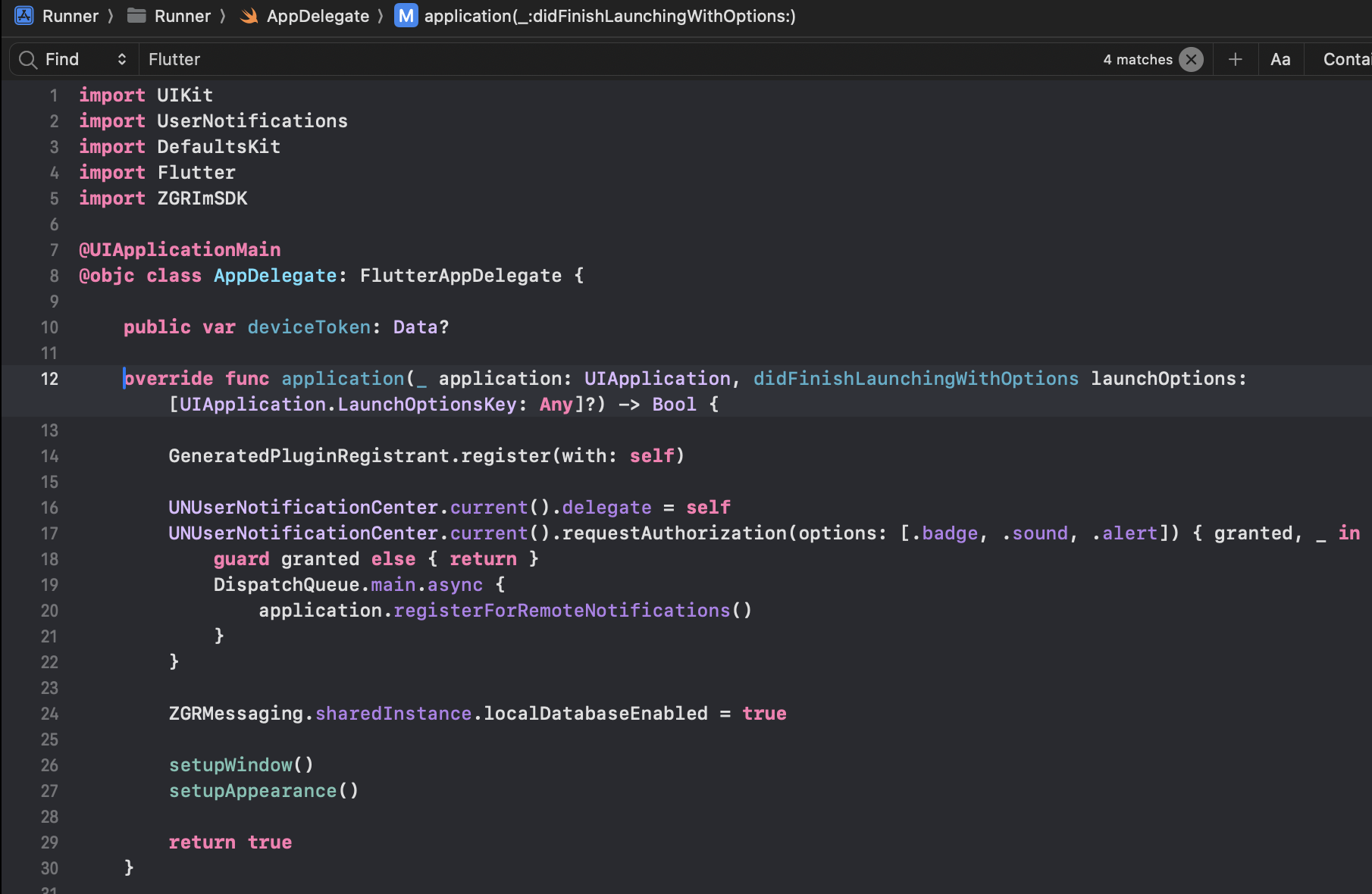Click 'guard' keyword on line 18
This screenshot has height=894, width=1372.
[x=242, y=559]
